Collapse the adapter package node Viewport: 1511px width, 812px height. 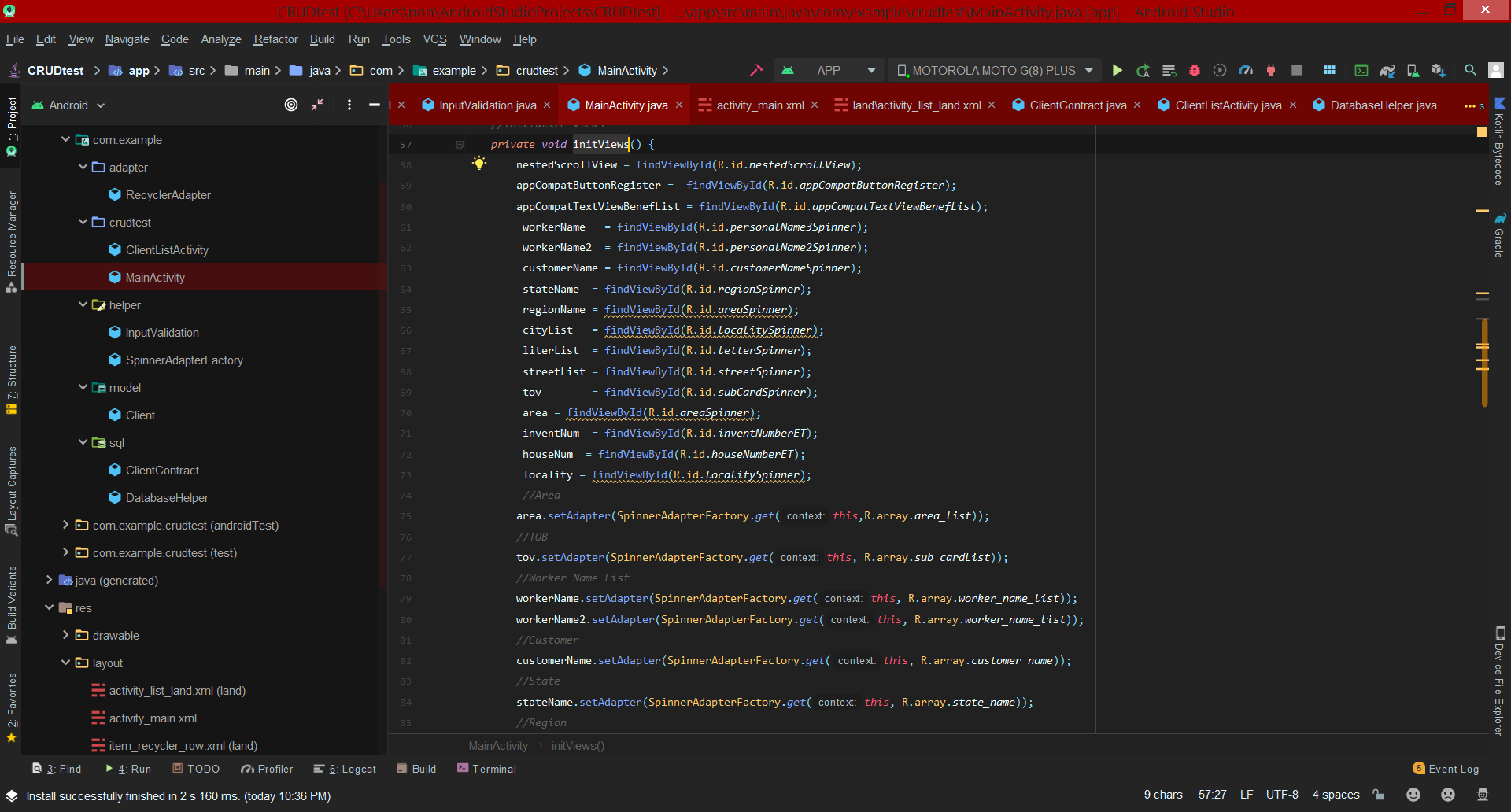click(x=83, y=167)
